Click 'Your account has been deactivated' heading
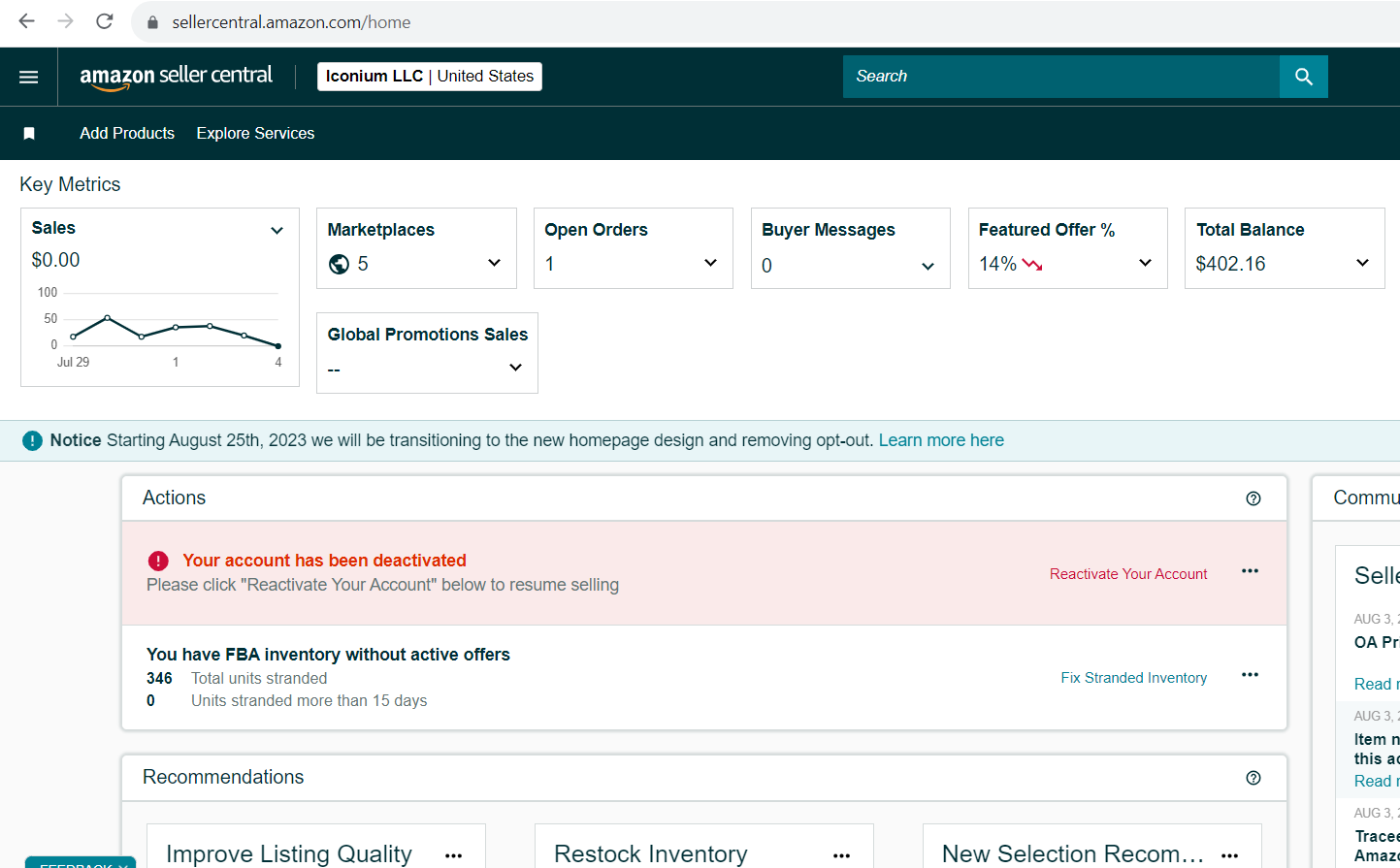This screenshot has width=1400, height=868. pos(324,561)
